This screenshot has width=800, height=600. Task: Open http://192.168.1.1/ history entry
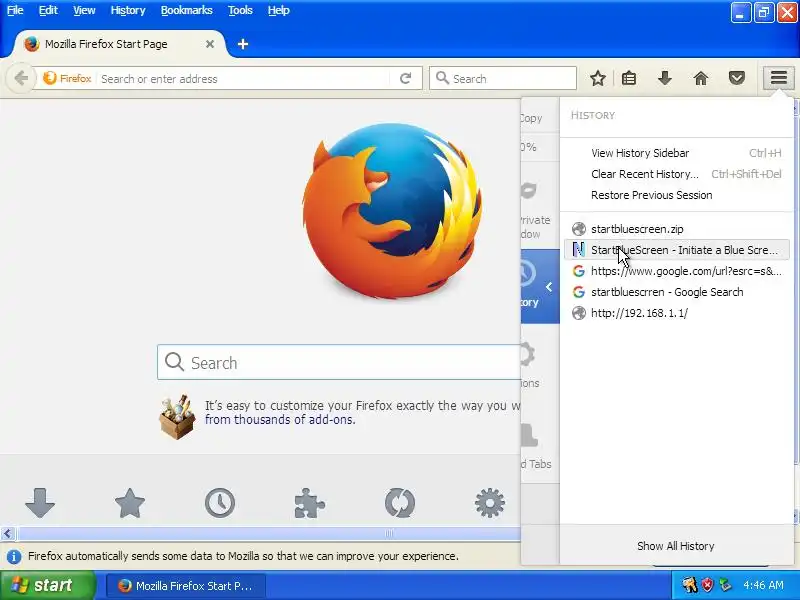(677, 313)
